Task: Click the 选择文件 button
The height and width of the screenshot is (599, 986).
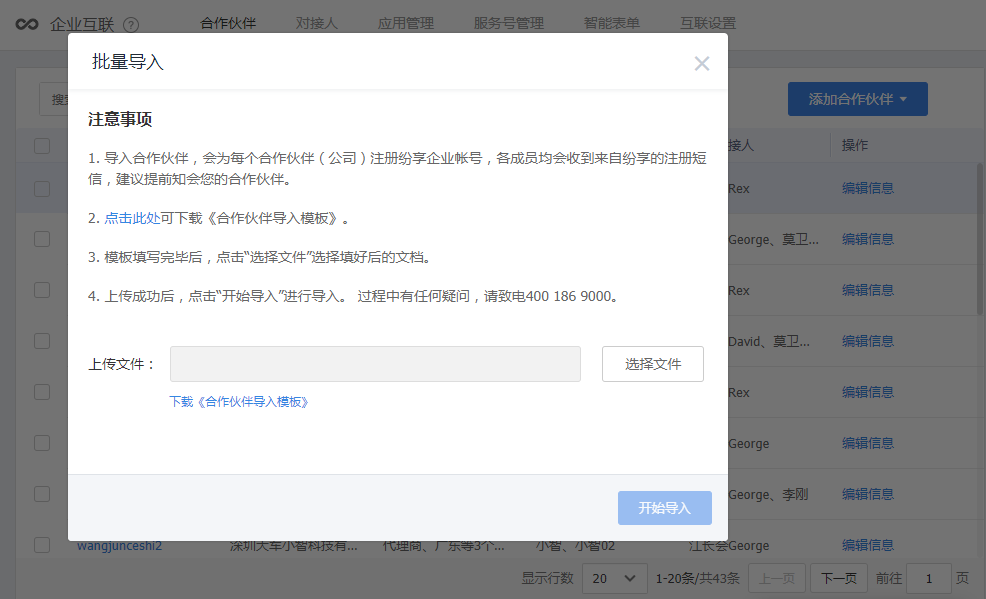Action: pos(653,364)
